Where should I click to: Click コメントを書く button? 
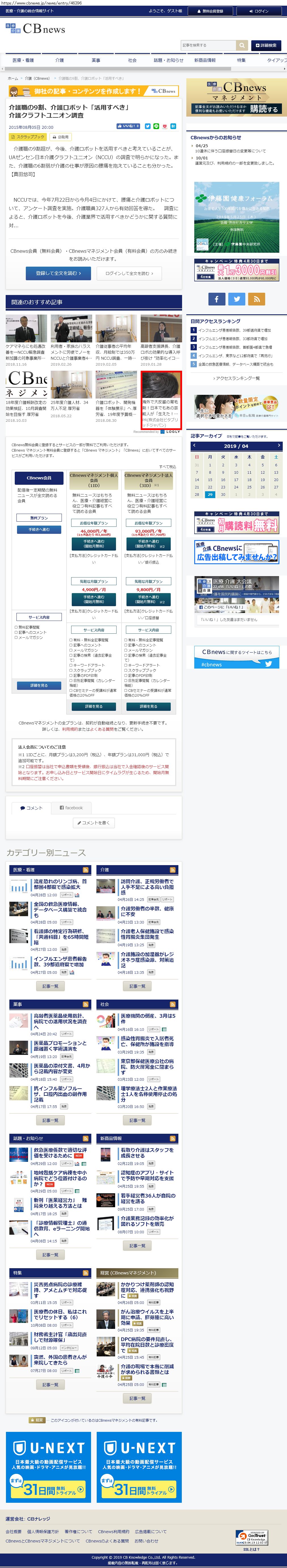tap(94, 823)
